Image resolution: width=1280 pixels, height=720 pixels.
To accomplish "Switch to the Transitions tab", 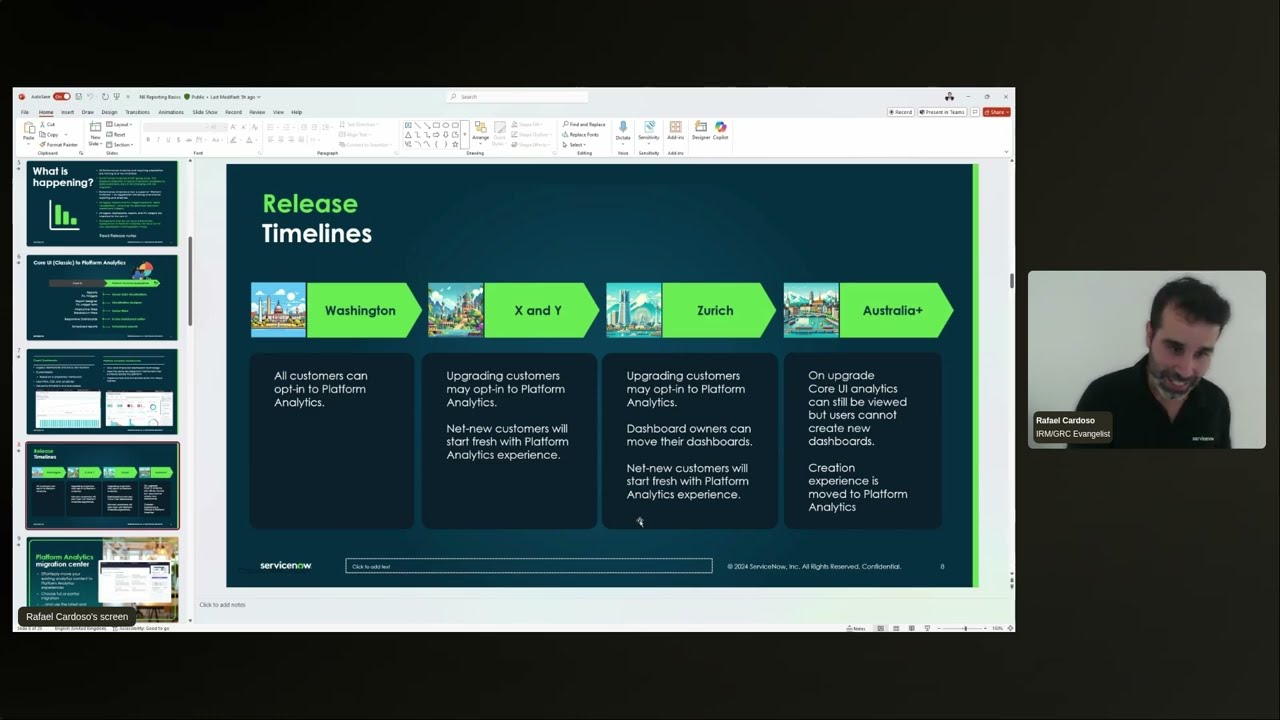I will (x=137, y=112).
